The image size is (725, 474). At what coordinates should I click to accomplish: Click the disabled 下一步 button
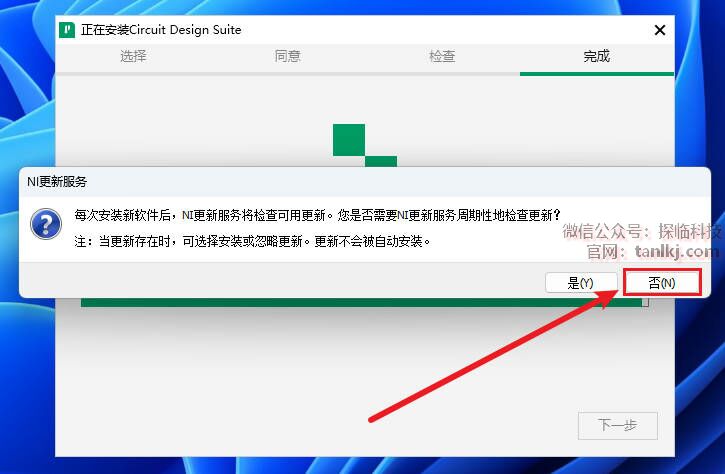tap(618, 425)
